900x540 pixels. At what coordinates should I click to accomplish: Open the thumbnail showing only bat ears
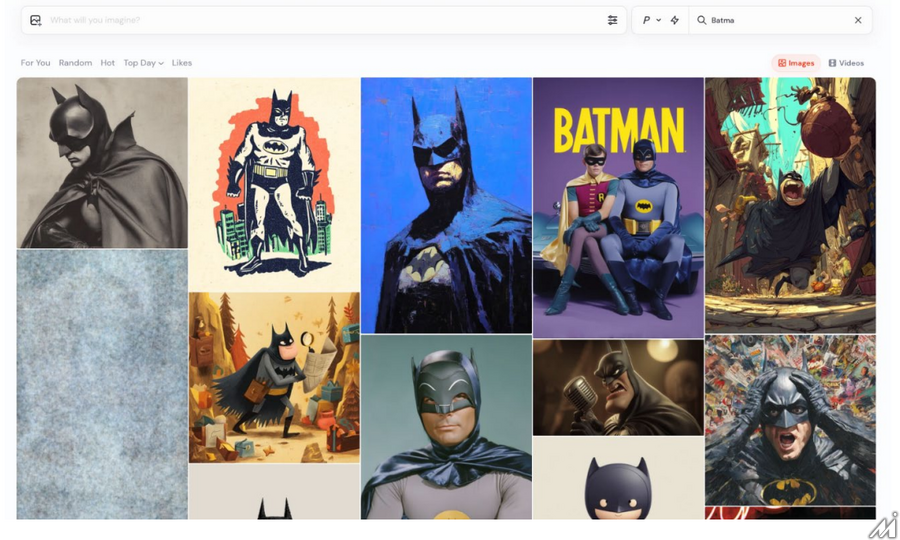click(x=274, y=492)
